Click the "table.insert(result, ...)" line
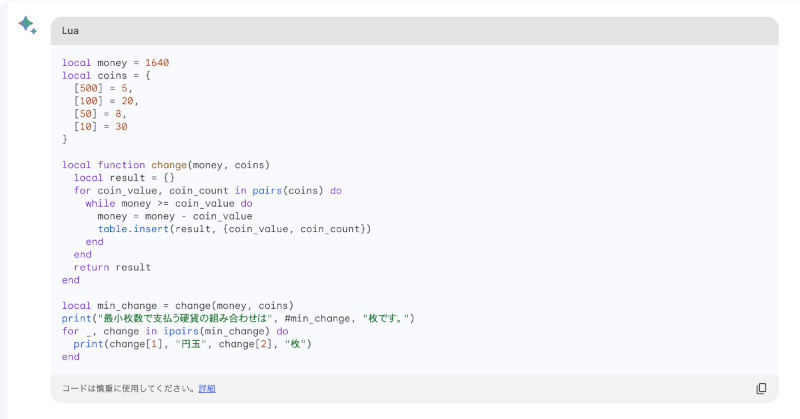This screenshot has width=800, height=419. (234, 229)
